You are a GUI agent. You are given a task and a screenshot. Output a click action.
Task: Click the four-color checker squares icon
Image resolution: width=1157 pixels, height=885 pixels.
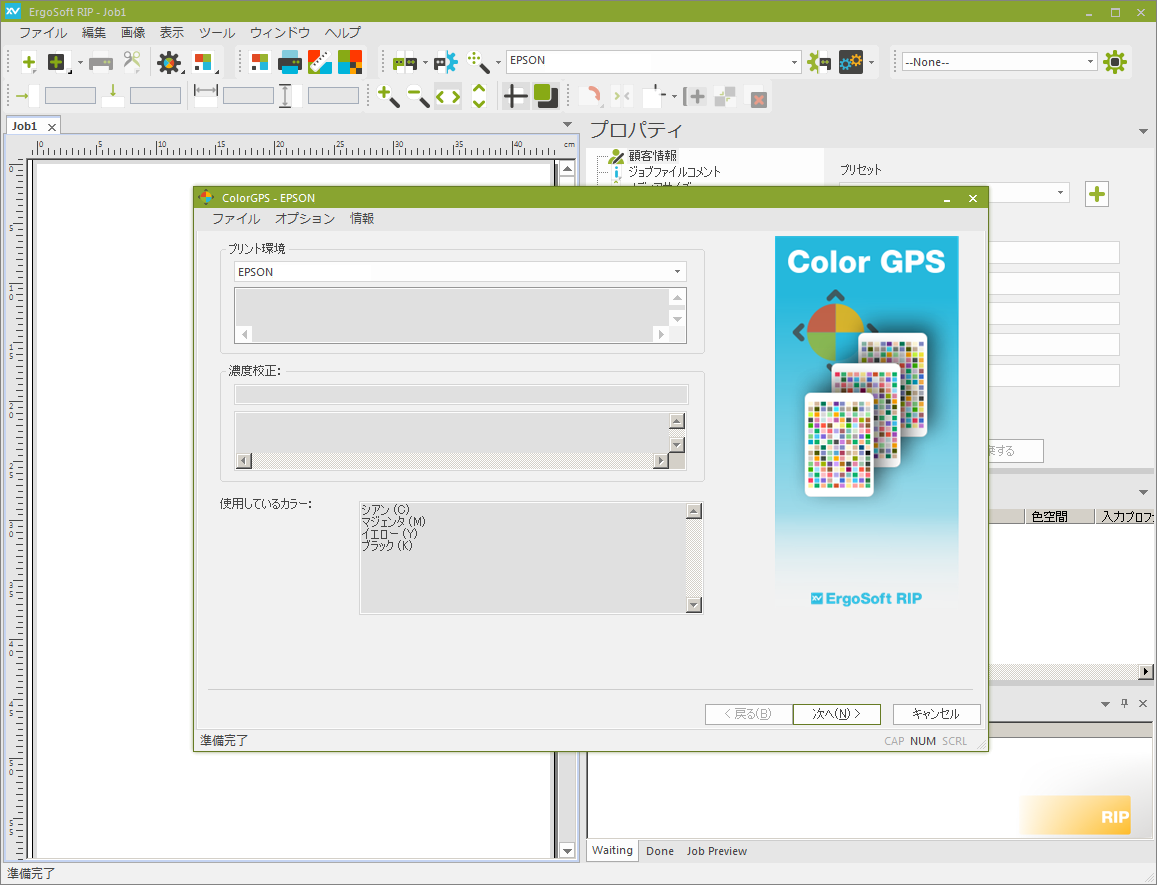[350, 63]
